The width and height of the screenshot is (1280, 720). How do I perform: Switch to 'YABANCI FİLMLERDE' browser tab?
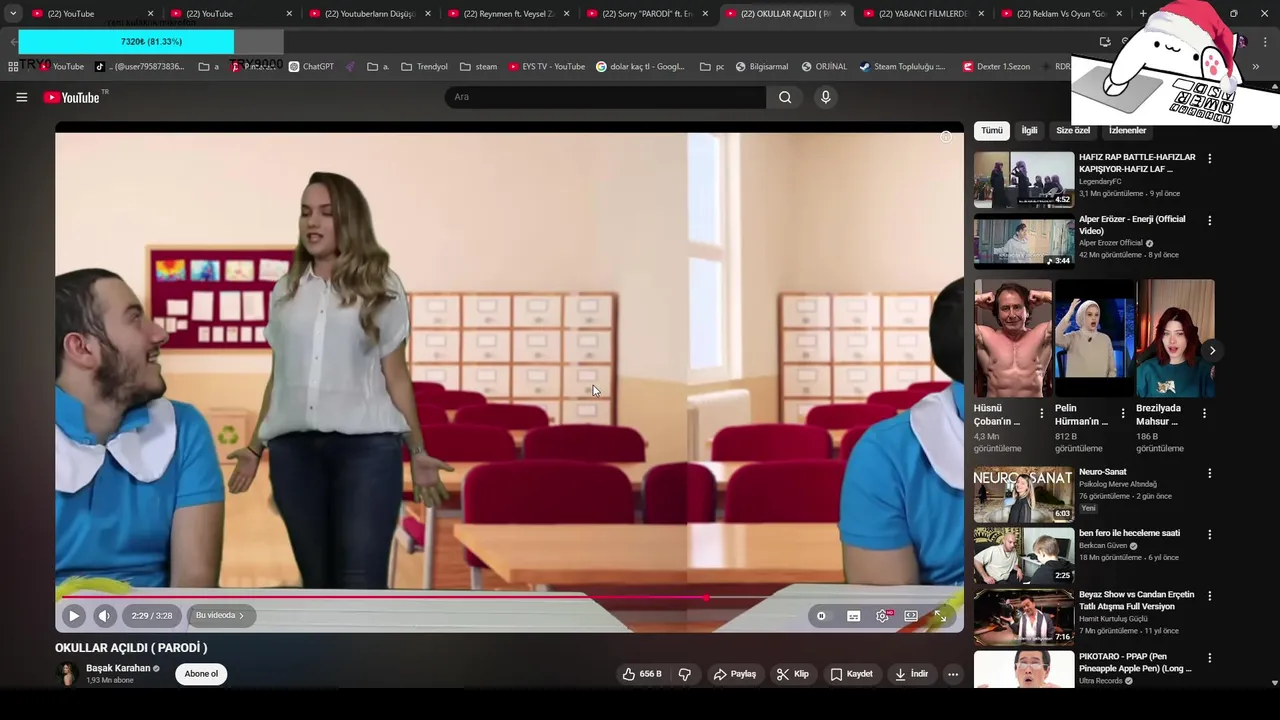(924, 14)
